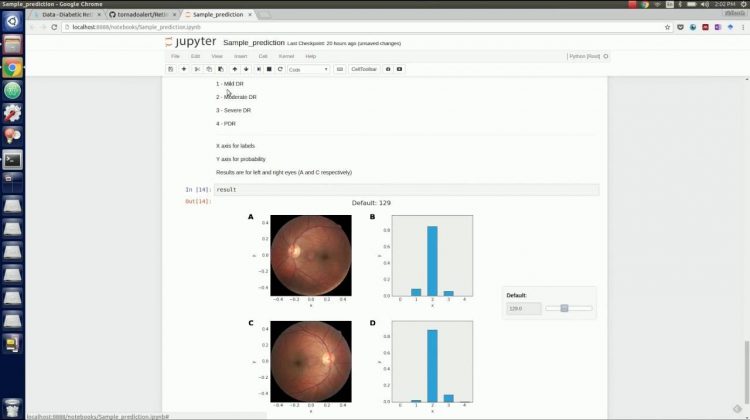Screen dimensions: 750x420
Task: Select the Sample_prediction browser tab
Action: pyautogui.click(x=218, y=15)
